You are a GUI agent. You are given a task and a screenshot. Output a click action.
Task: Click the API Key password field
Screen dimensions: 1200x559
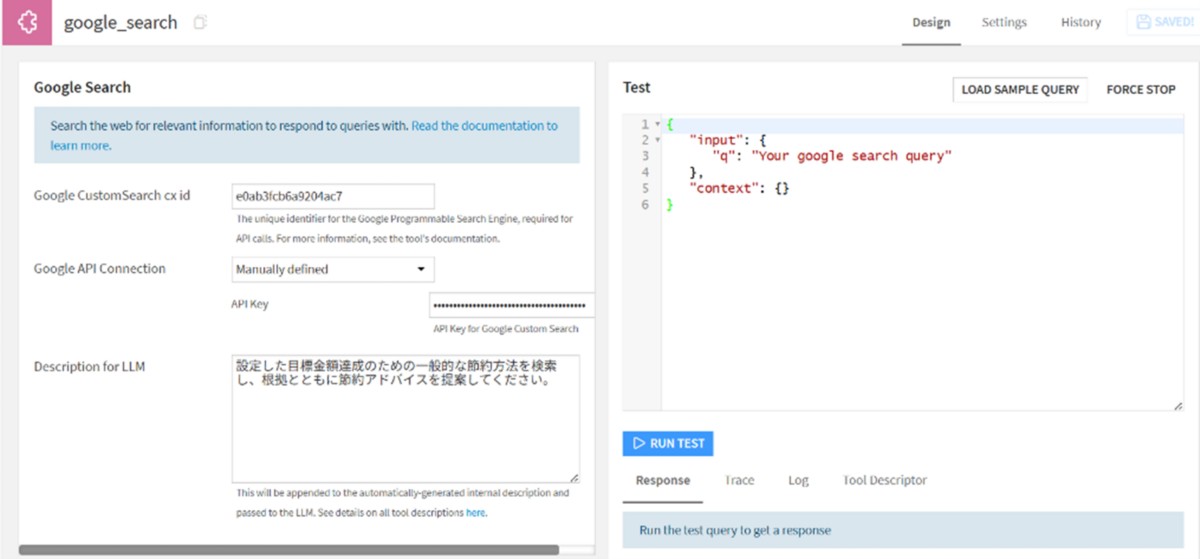click(x=512, y=305)
